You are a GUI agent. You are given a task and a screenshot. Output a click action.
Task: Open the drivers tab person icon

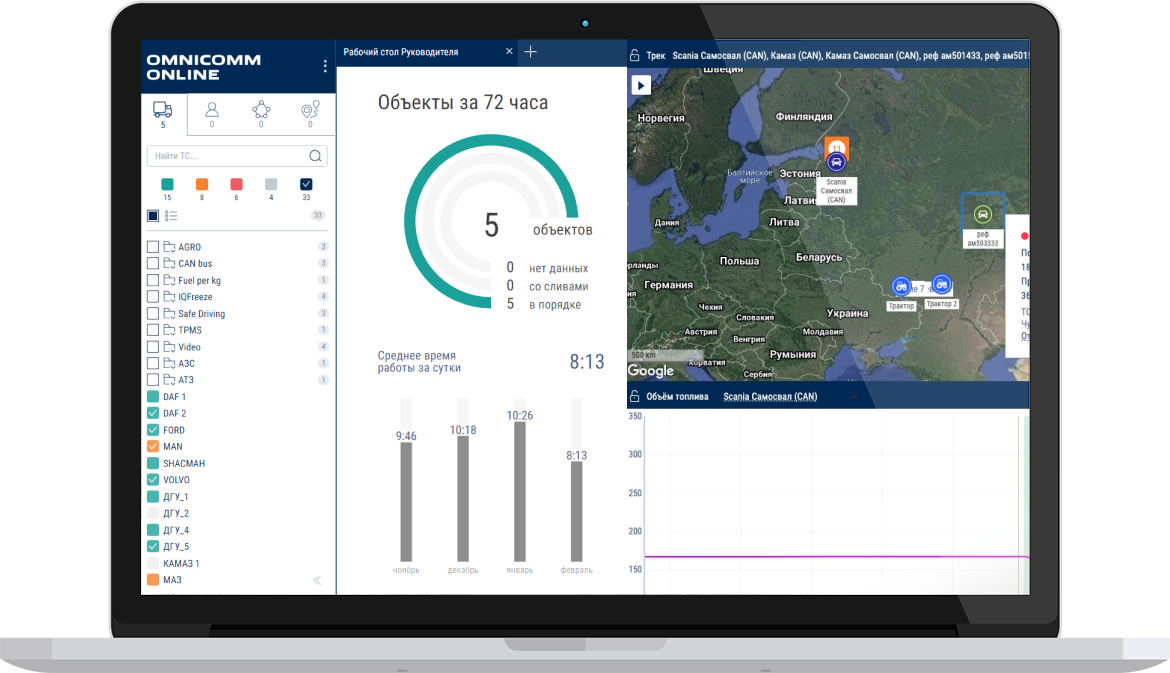coord(212,110)
